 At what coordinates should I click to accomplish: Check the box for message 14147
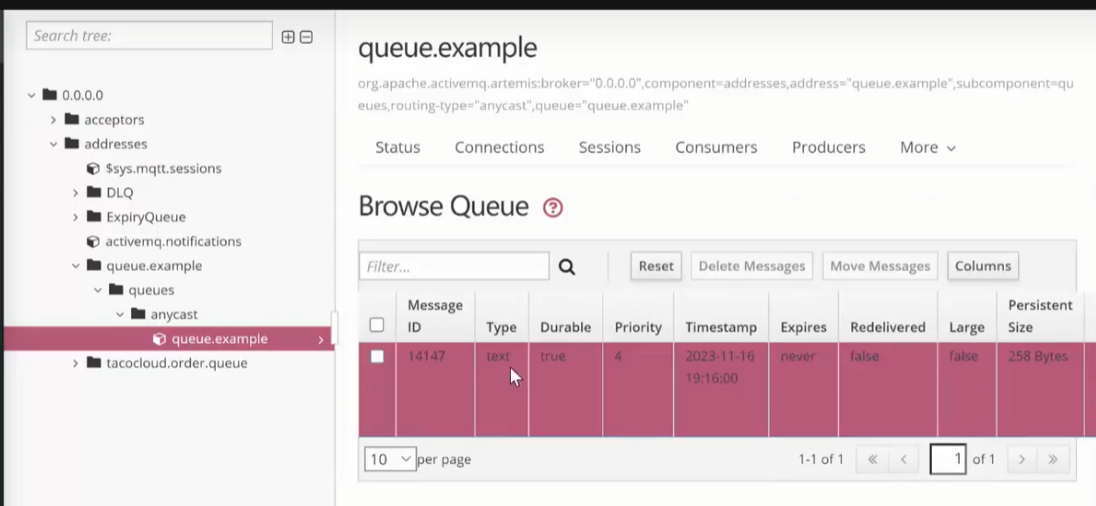click(377, 357)
